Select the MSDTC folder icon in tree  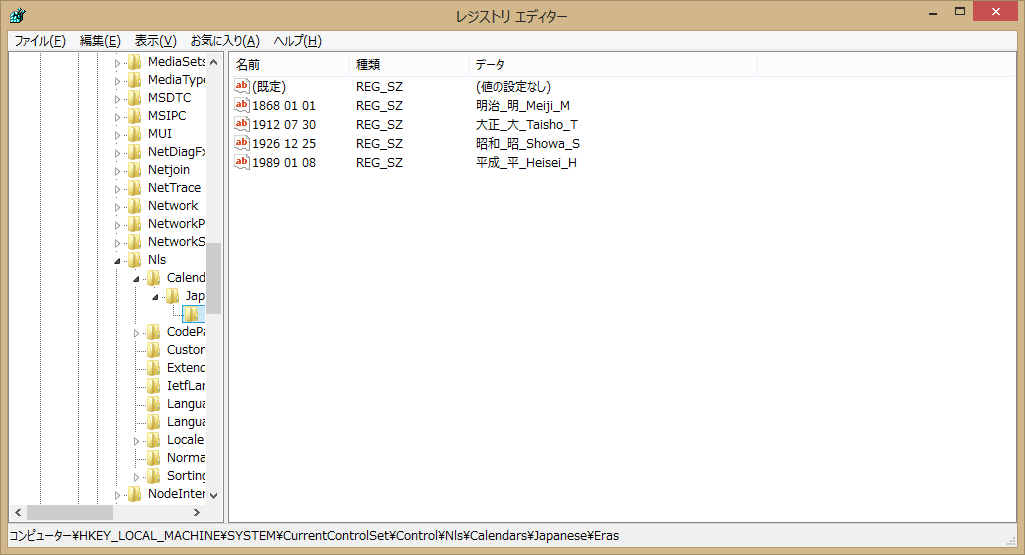[135, 98]
